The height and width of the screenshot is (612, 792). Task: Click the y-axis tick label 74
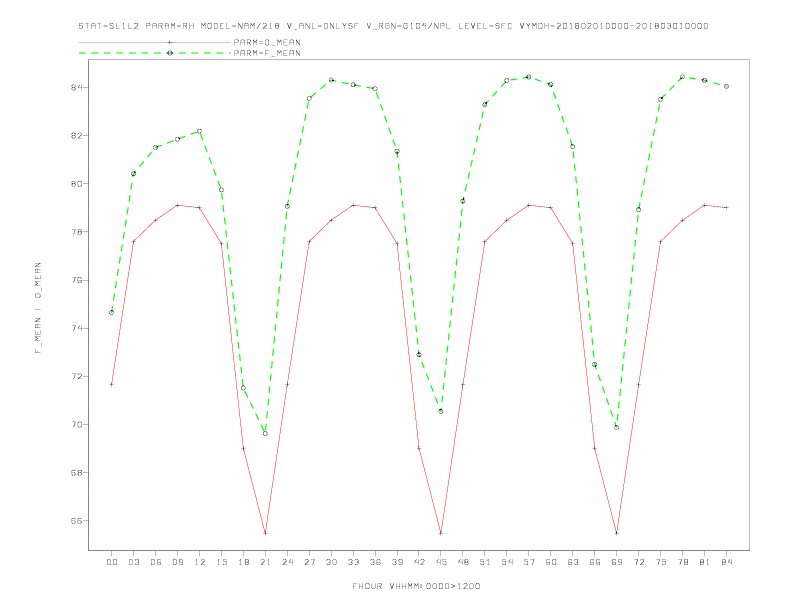(x=76, y=328)
